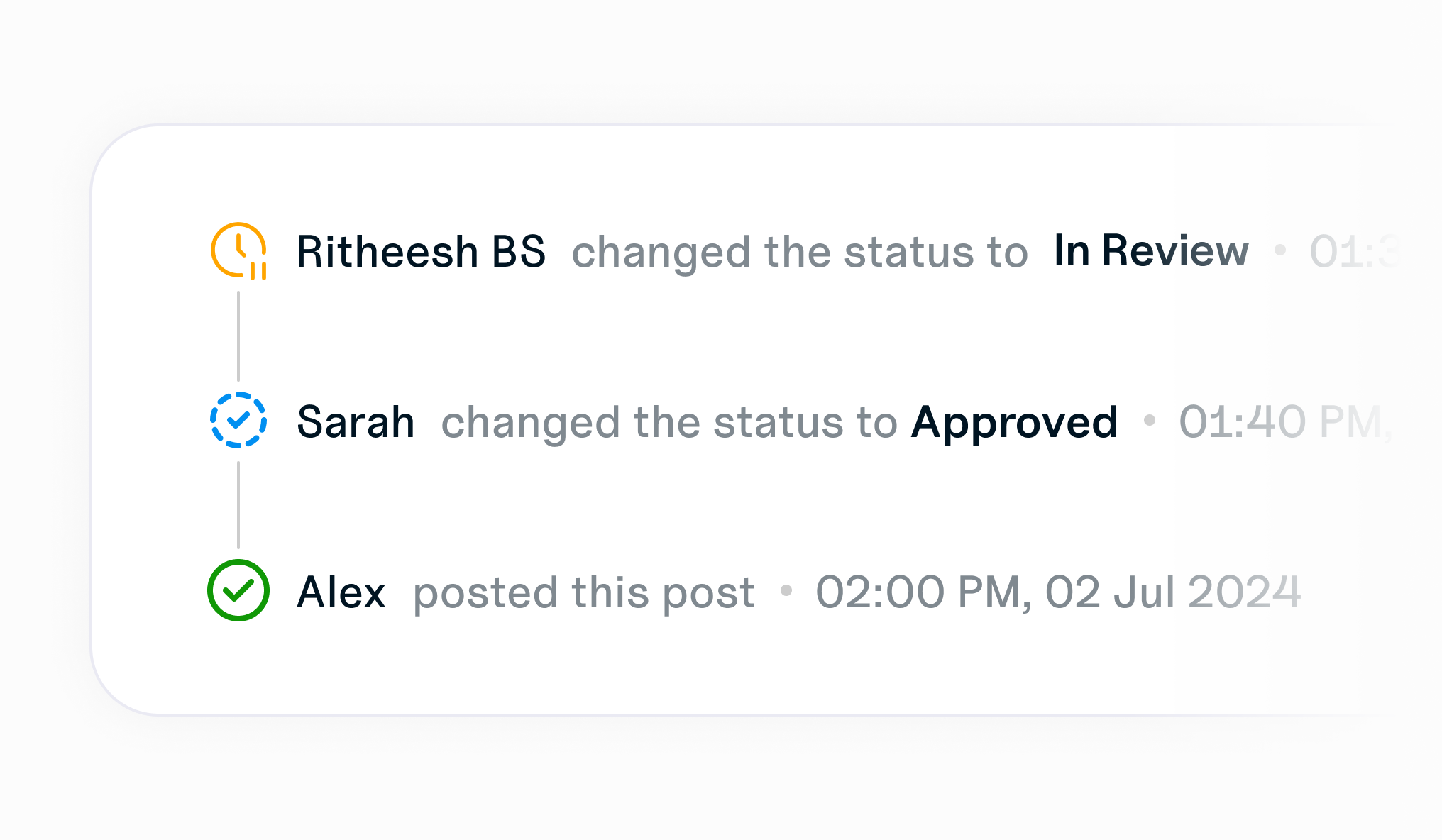
Task: Click the 02:00 PM, 02 Jul 2024 timestamp
Action: tap(1057, 592)
